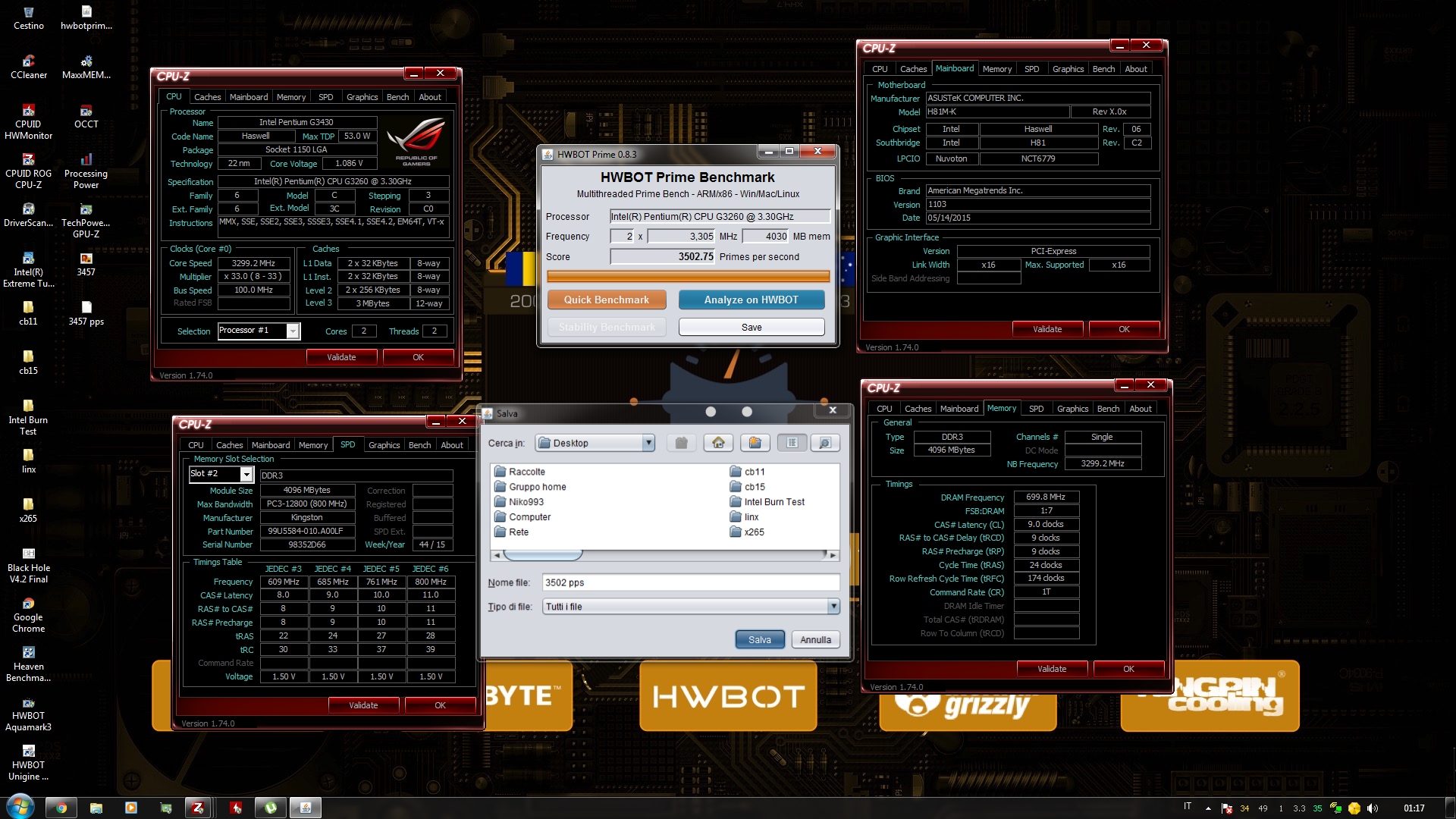Click the Salva button

click(x=760, y=640)
